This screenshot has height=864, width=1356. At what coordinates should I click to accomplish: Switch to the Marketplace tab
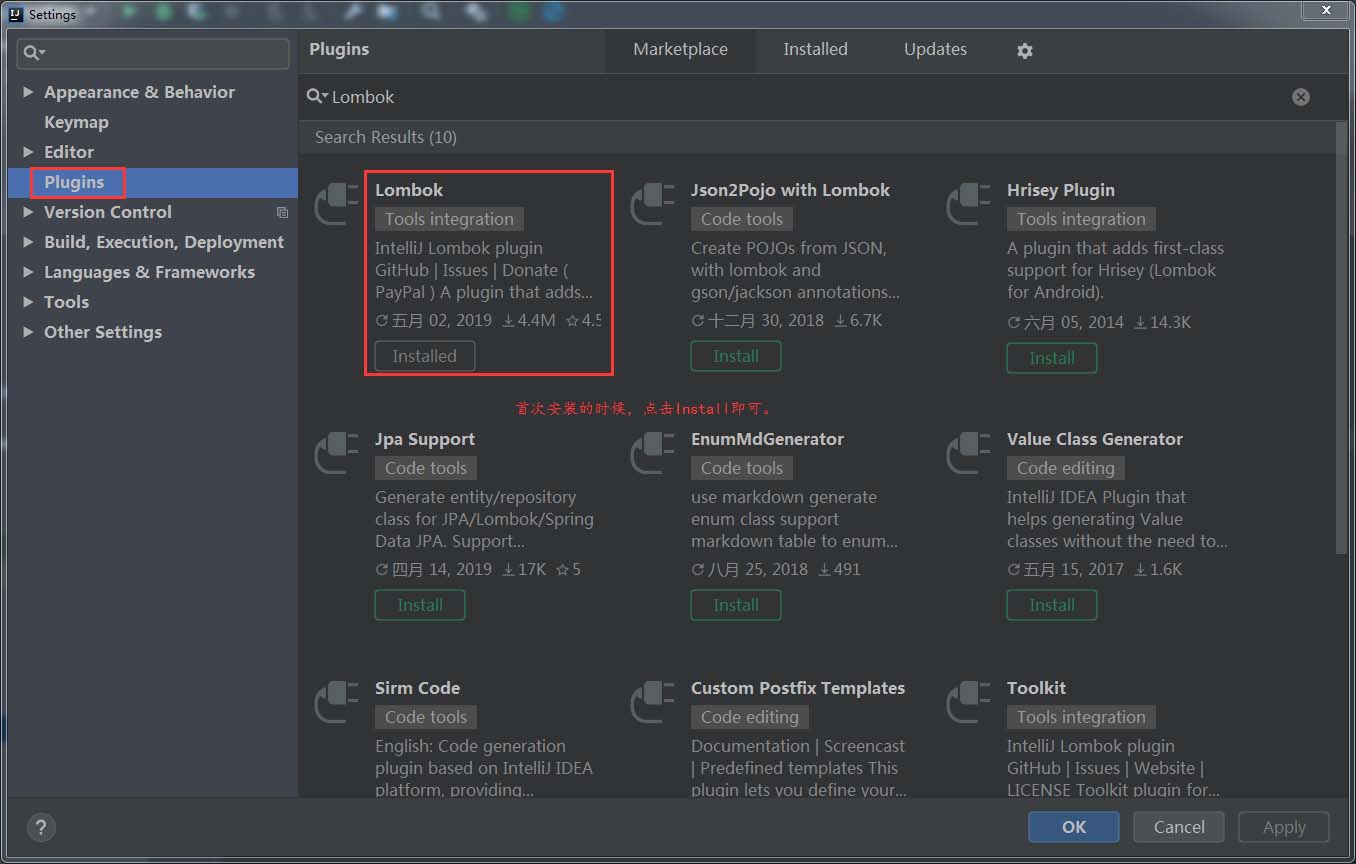[680, 50]
